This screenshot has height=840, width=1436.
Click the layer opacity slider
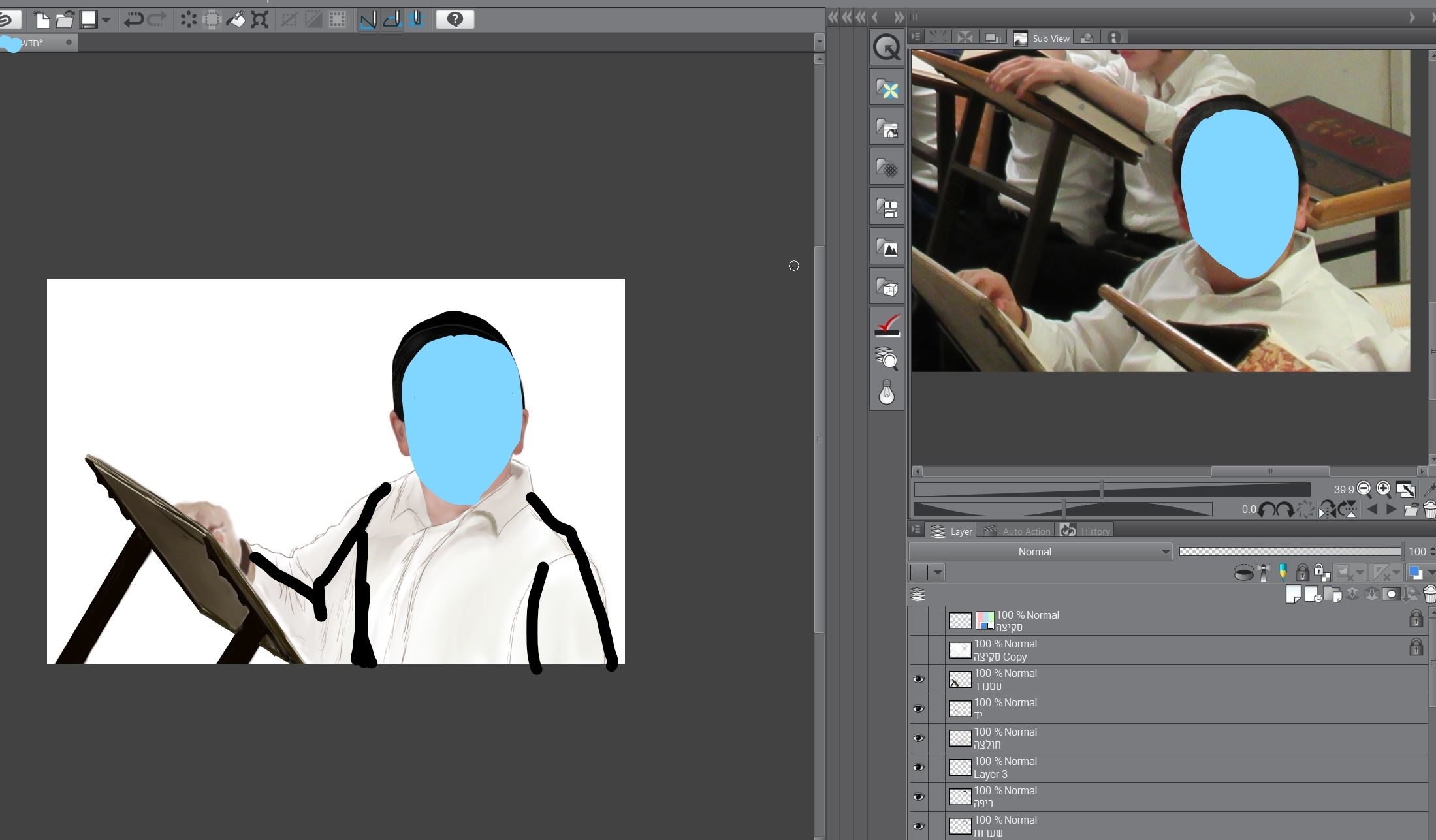[1290, 552]
